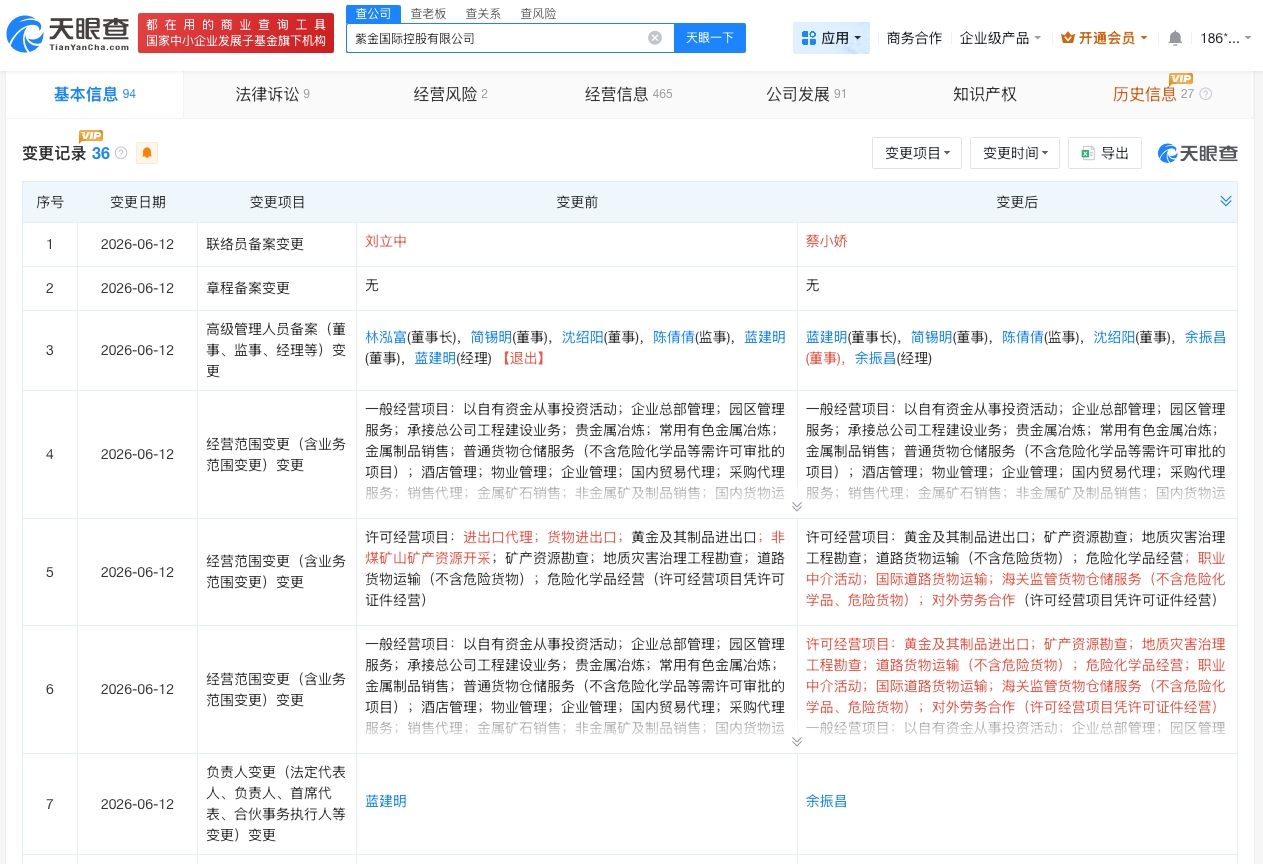Click the 高级管理人员备案 change item cell
1263x864 pixels.
coord(277,350)
